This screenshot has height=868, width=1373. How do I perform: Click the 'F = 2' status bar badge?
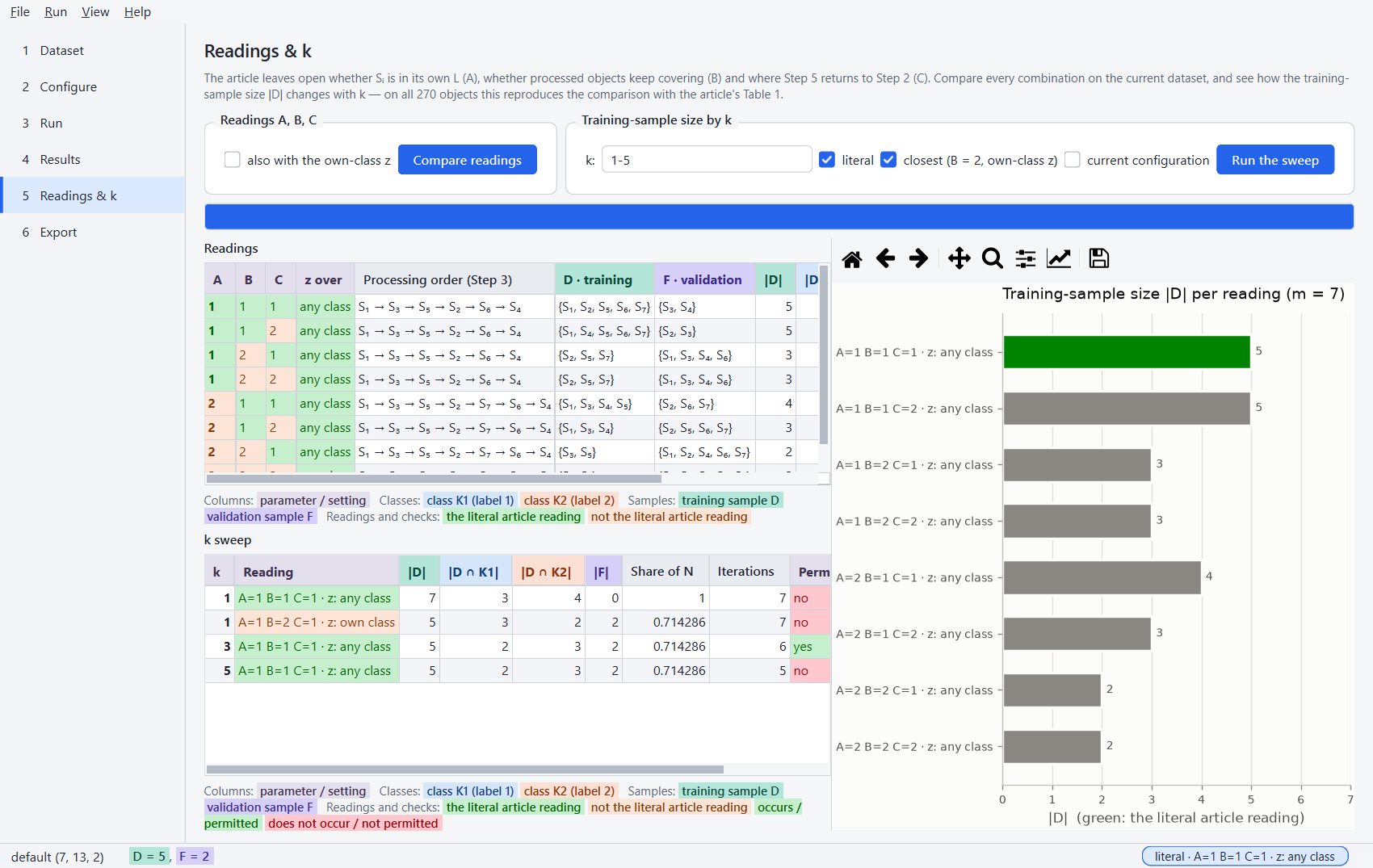pos(194,856)
